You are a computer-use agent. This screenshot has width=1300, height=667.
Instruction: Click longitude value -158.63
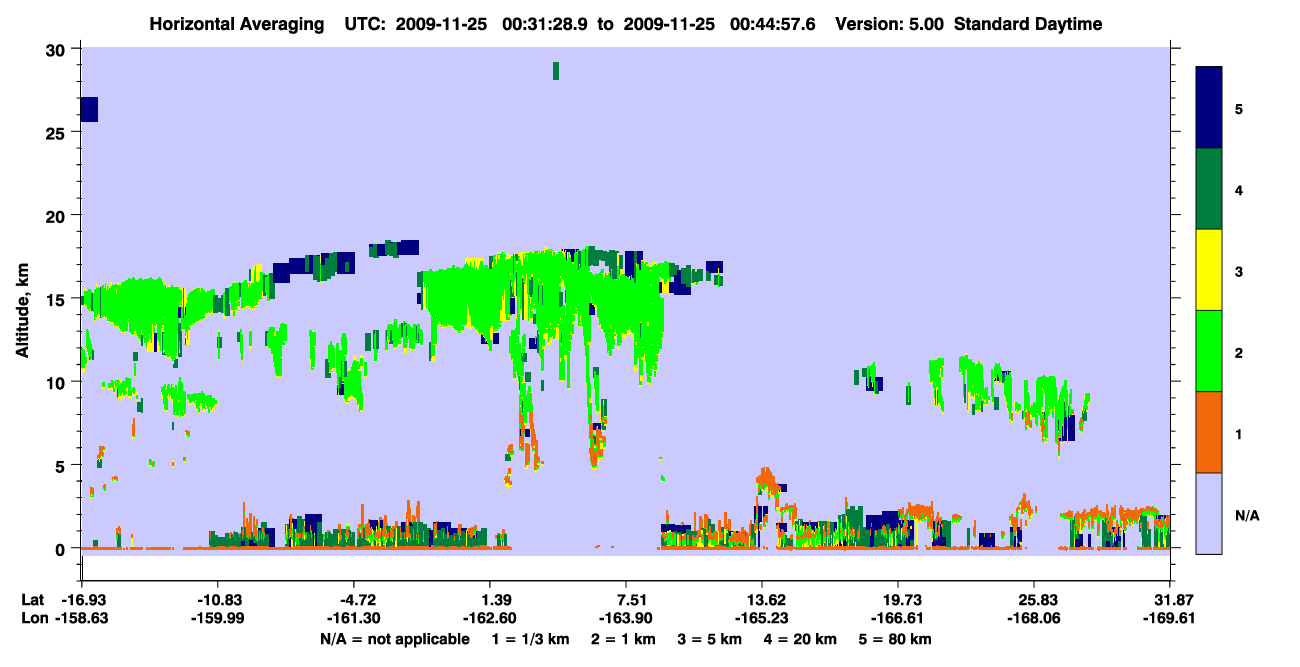tap(81, 618)
